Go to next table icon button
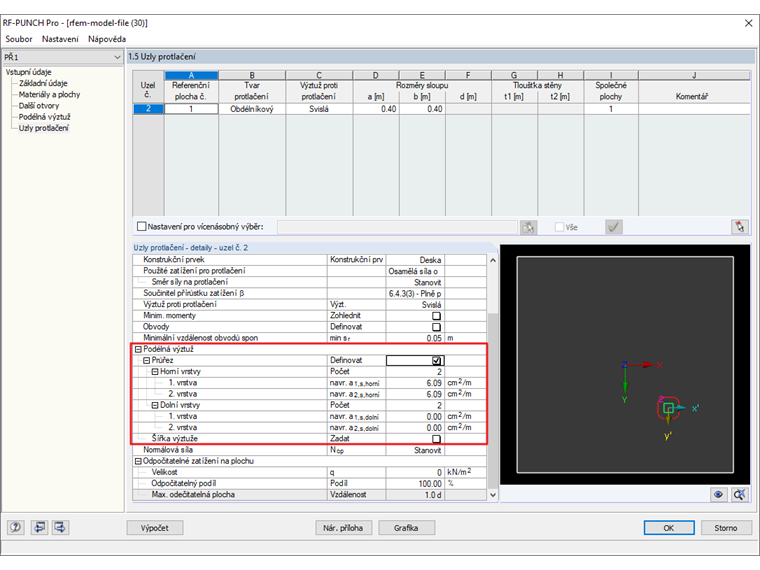The height and width of the screenshot is (570, 760). click(61, 527)
